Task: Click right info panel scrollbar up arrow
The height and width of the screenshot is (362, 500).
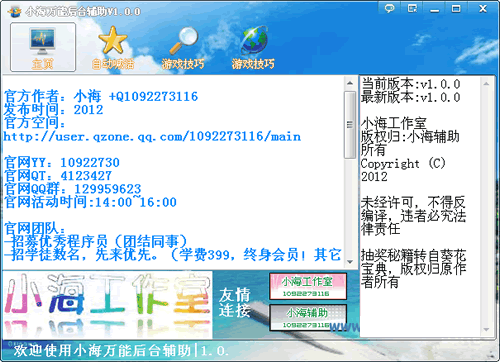Action: click(486, 84)
